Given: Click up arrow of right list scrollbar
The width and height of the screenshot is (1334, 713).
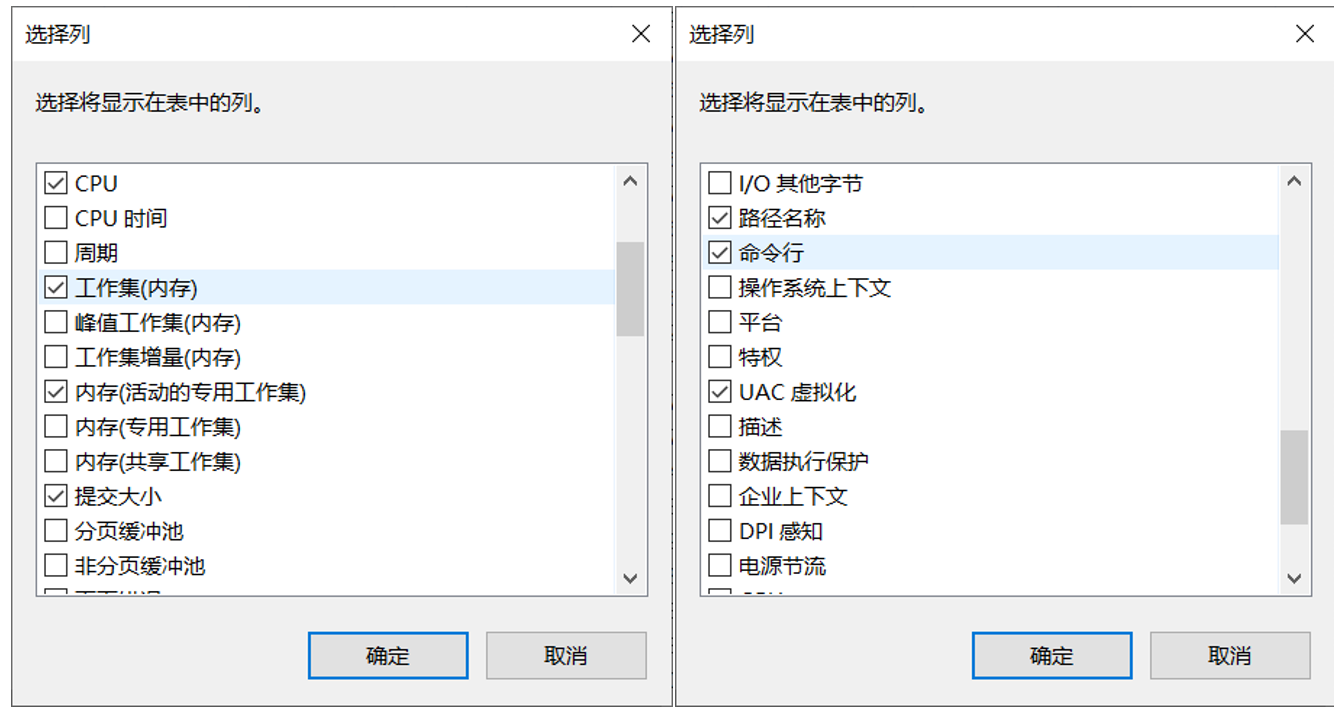Looking at the screenshot, I should click(1294, 182).
